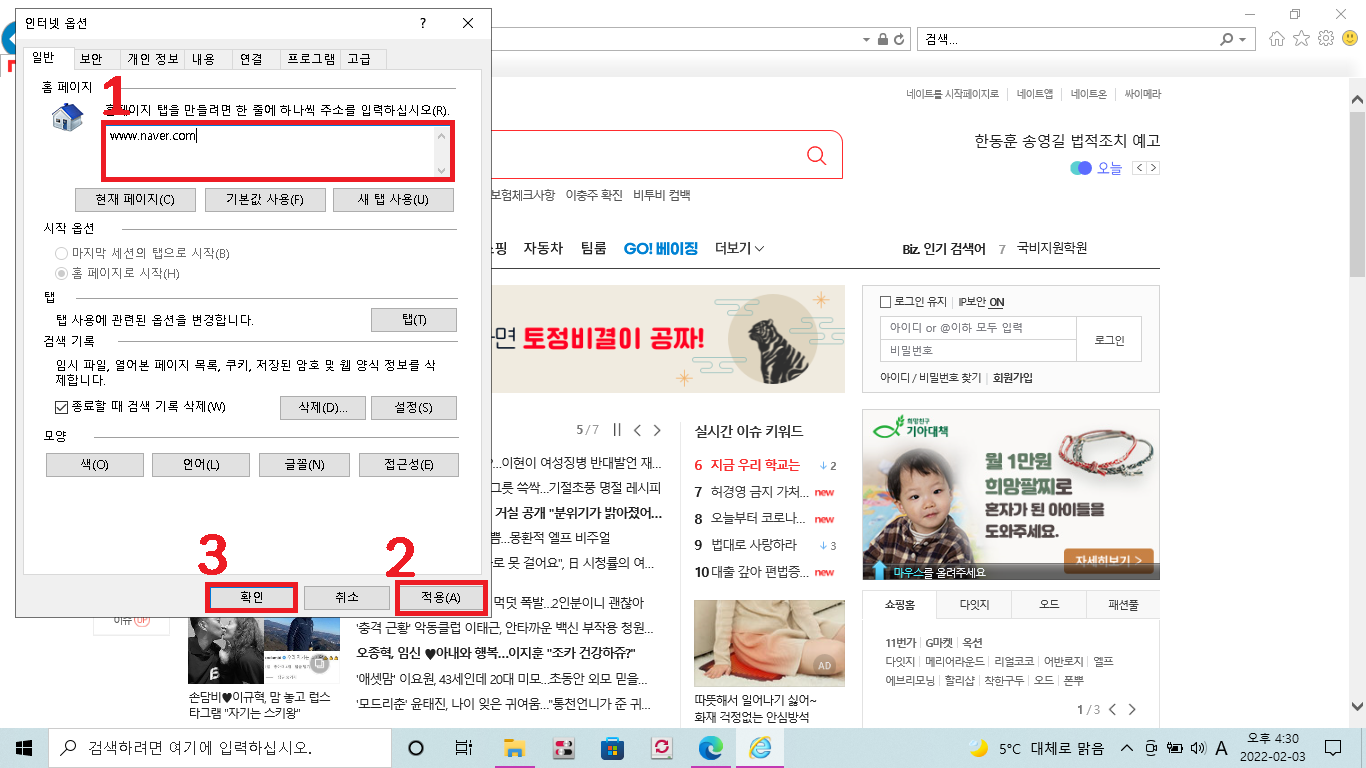Select 홈 페이지로 시작 radio button
The image size is (1366, 768).
point(62,273)
